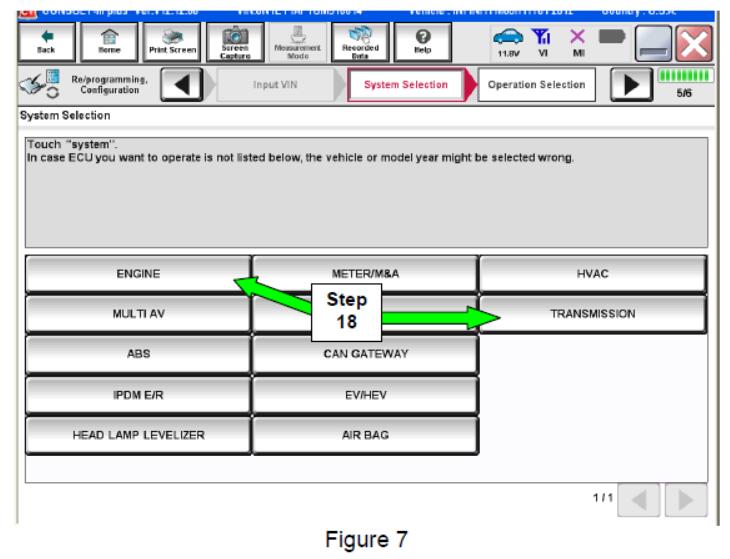
Task: Open Measurement Mode
Action: (297, 42)
